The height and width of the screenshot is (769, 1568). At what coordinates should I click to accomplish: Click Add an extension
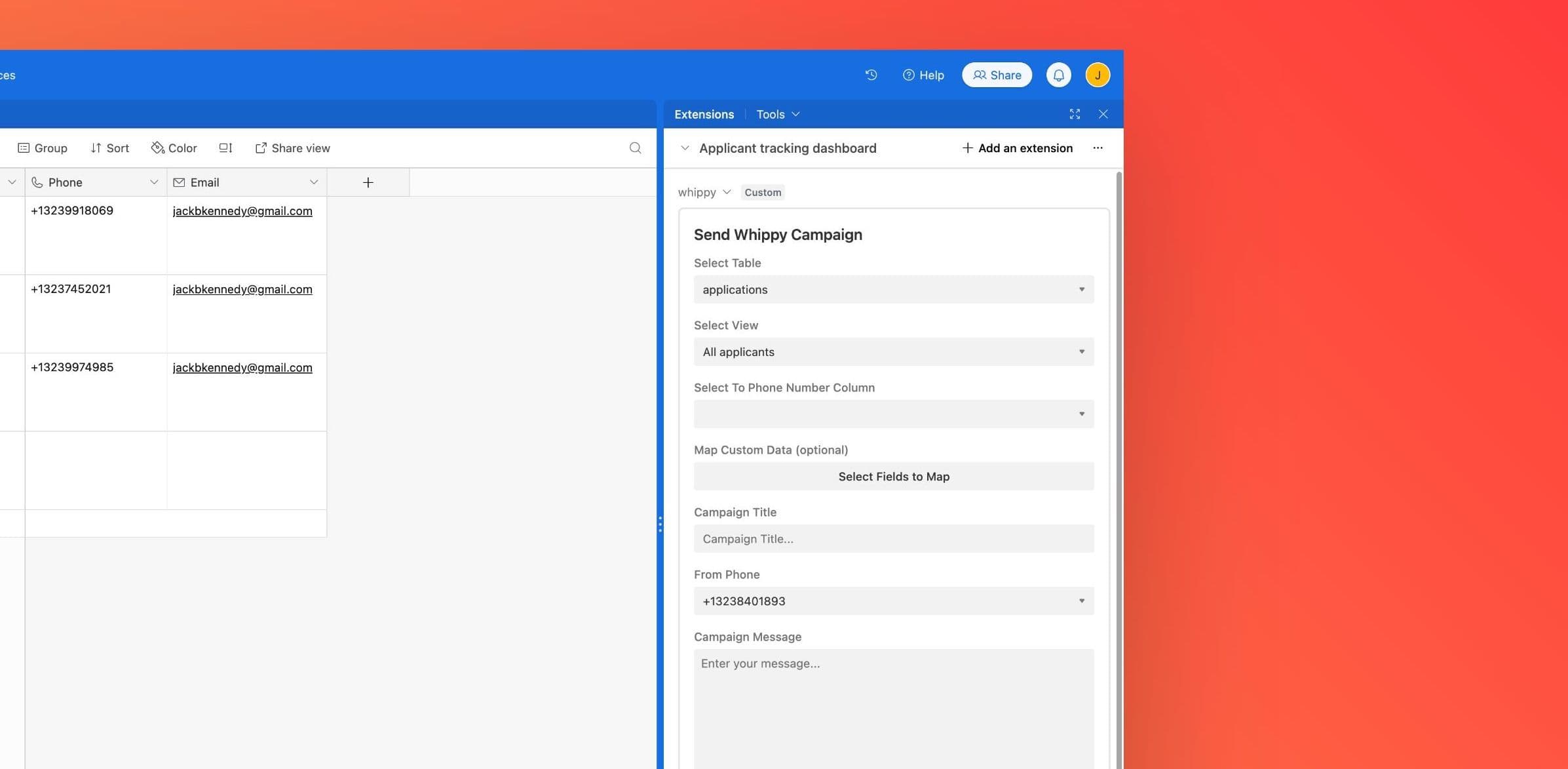(1016, 148)
